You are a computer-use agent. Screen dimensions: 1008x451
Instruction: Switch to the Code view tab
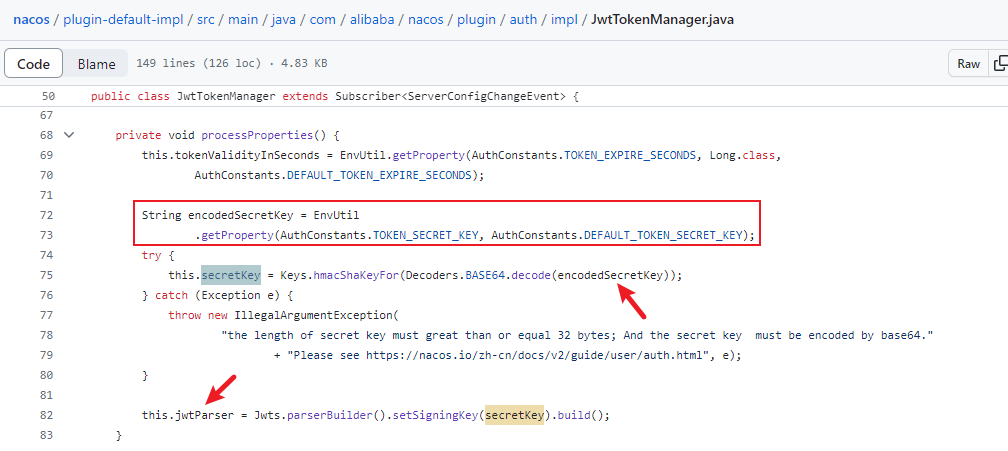pyautogui.click(x=33, y=64)
